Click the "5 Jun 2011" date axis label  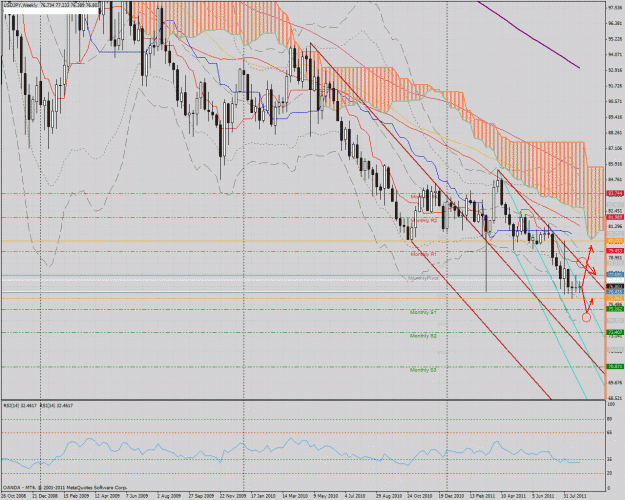(x=544, y=496)
